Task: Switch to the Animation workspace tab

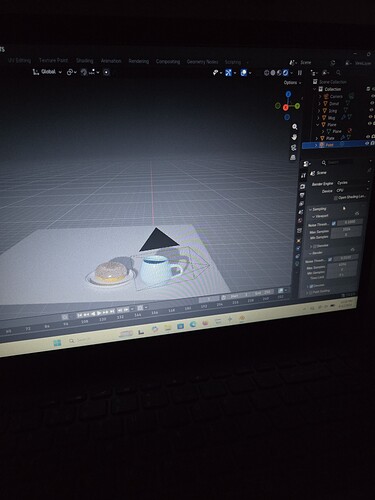Action: tap(111, 61)
